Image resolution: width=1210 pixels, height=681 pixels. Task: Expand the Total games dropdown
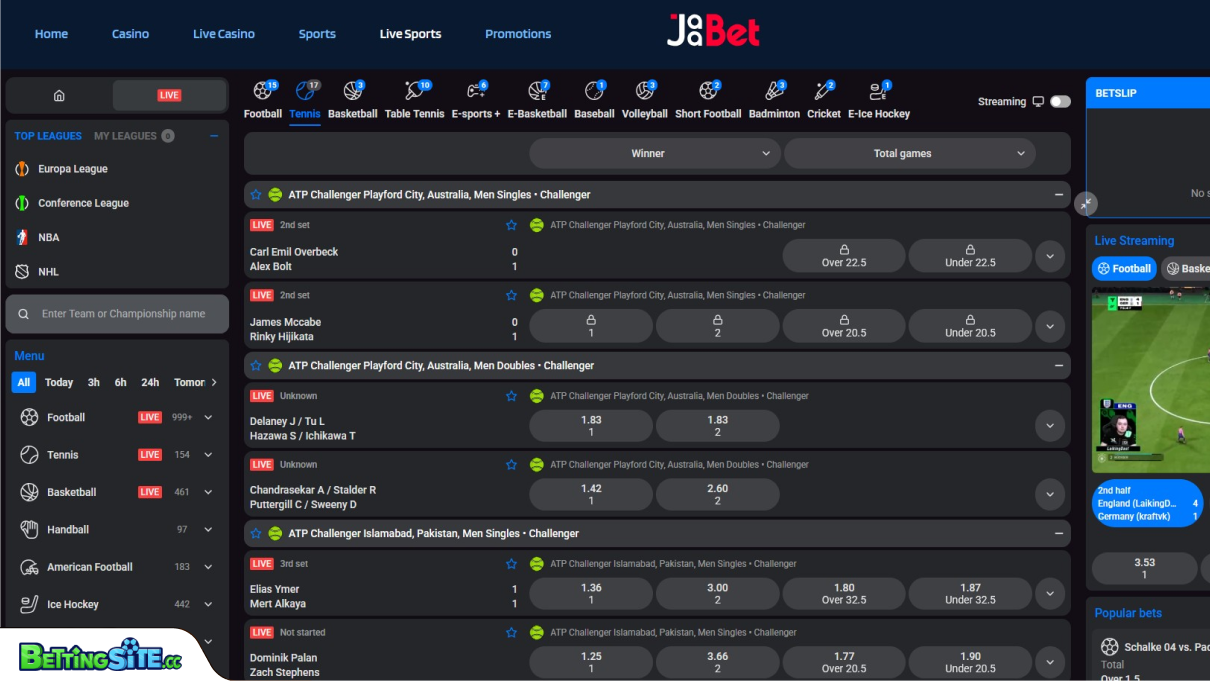909,153
